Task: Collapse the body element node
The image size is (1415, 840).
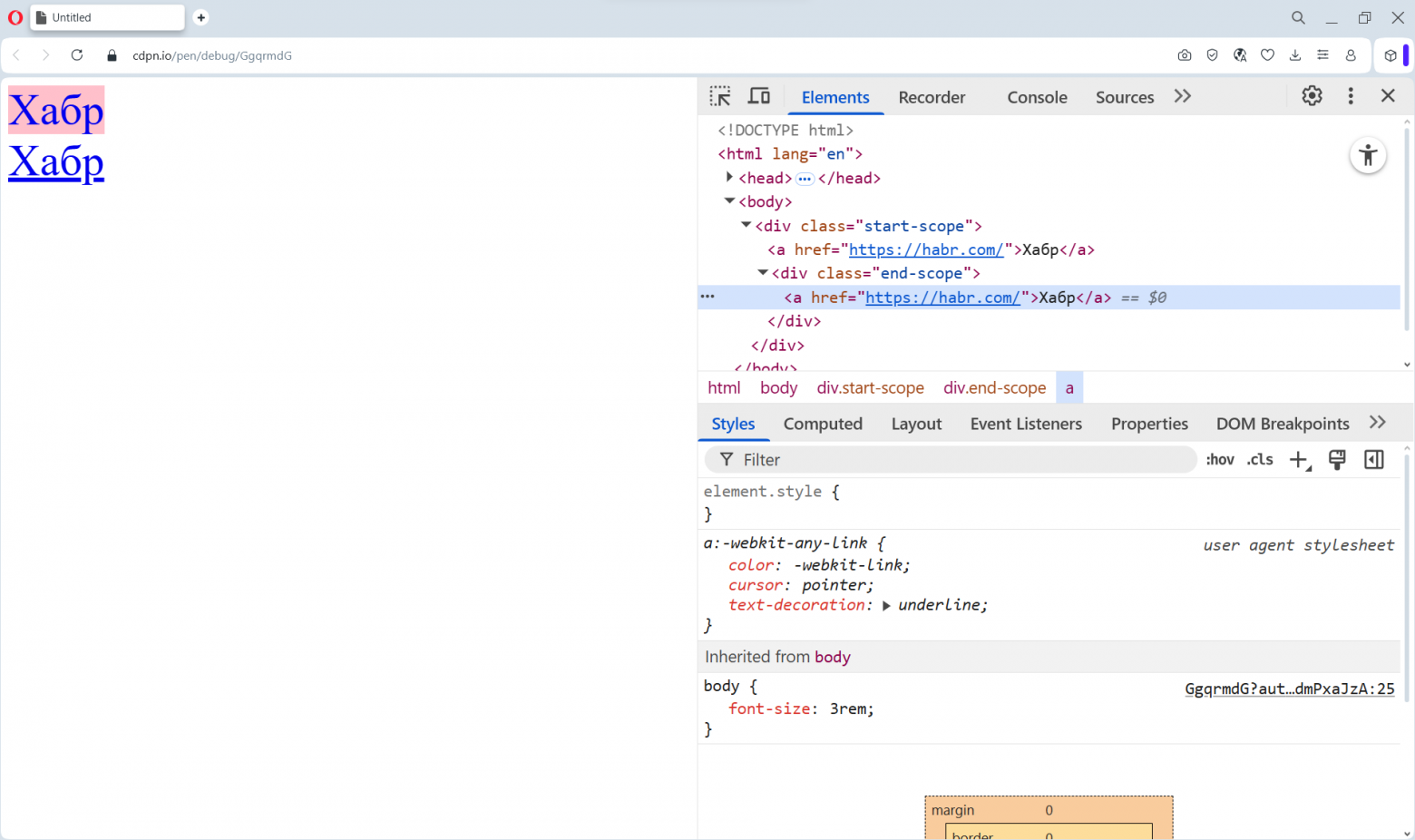Action: (729, 200)
